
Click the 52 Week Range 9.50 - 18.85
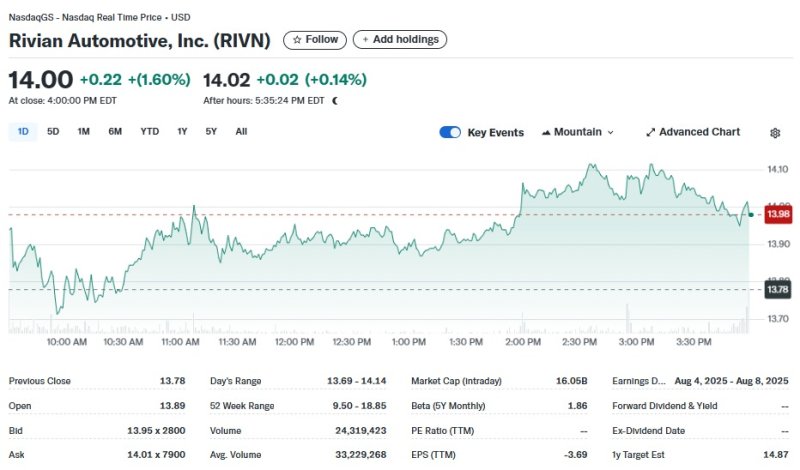(x=360, y=406)
